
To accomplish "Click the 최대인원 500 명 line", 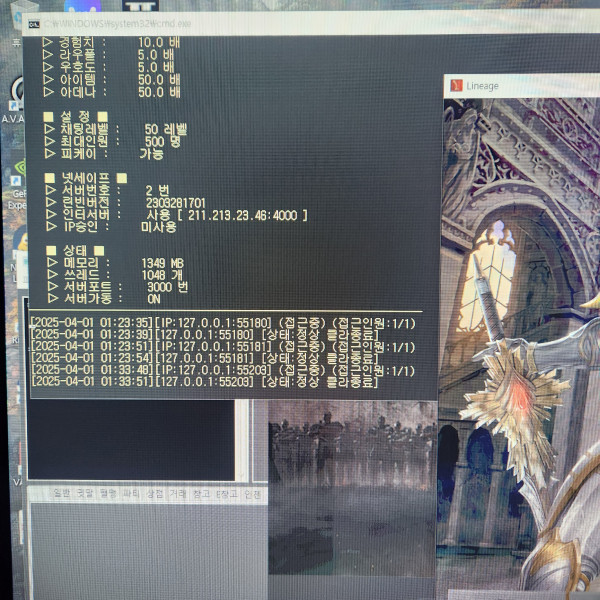I will click(112, 142).
